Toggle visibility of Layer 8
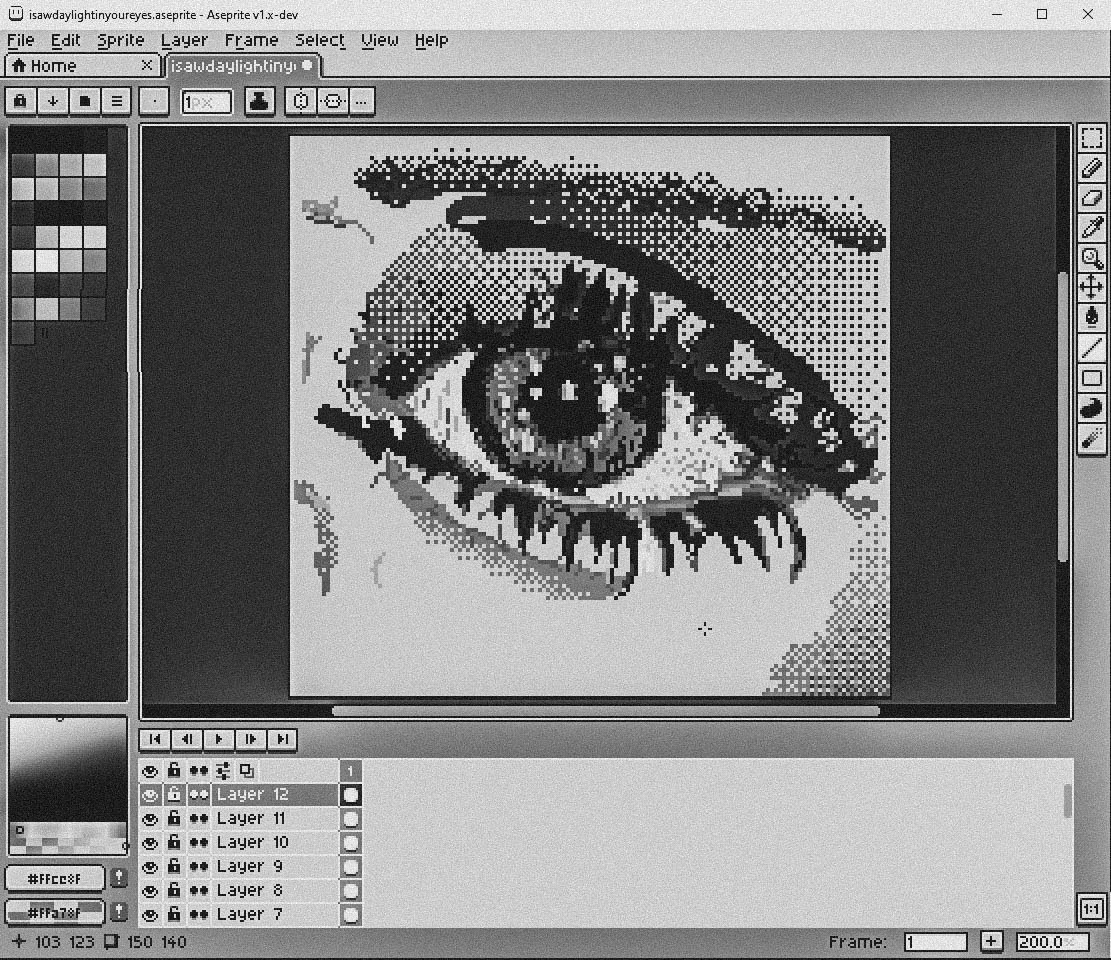Screen dimensions: 1111x960 tap(150, 891)
